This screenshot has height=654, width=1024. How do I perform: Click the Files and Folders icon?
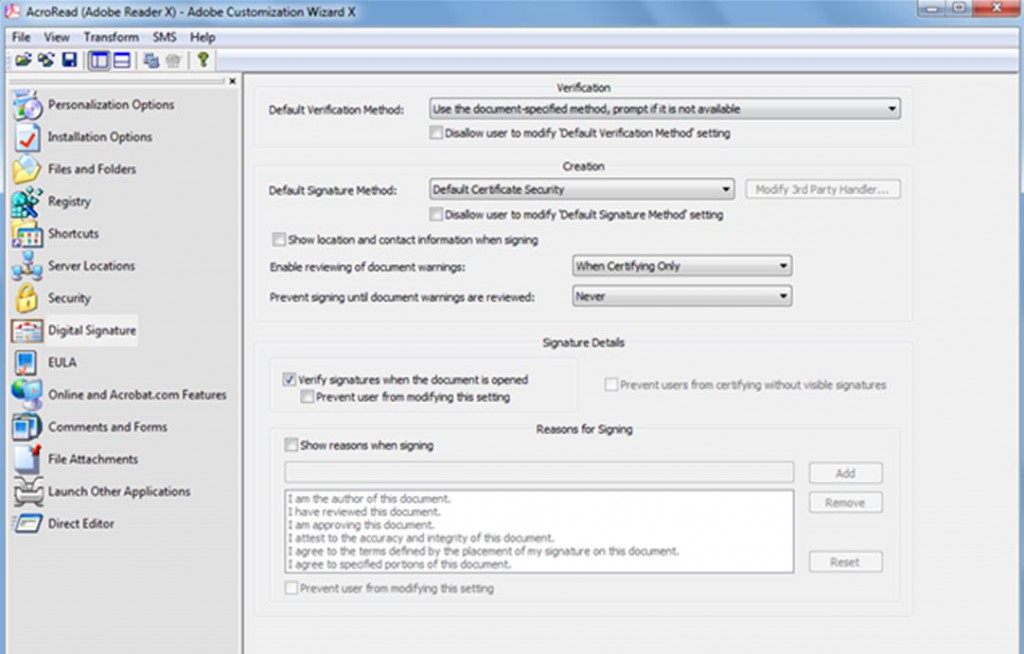(x=27, y=169)
